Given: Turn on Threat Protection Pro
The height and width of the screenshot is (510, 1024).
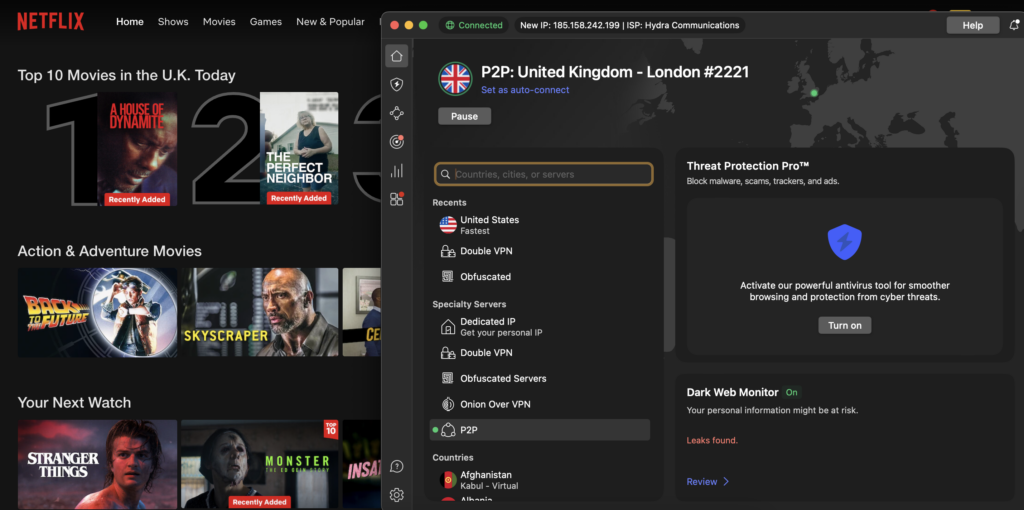Looking at the screenshot, I should (x=844, y=325).
